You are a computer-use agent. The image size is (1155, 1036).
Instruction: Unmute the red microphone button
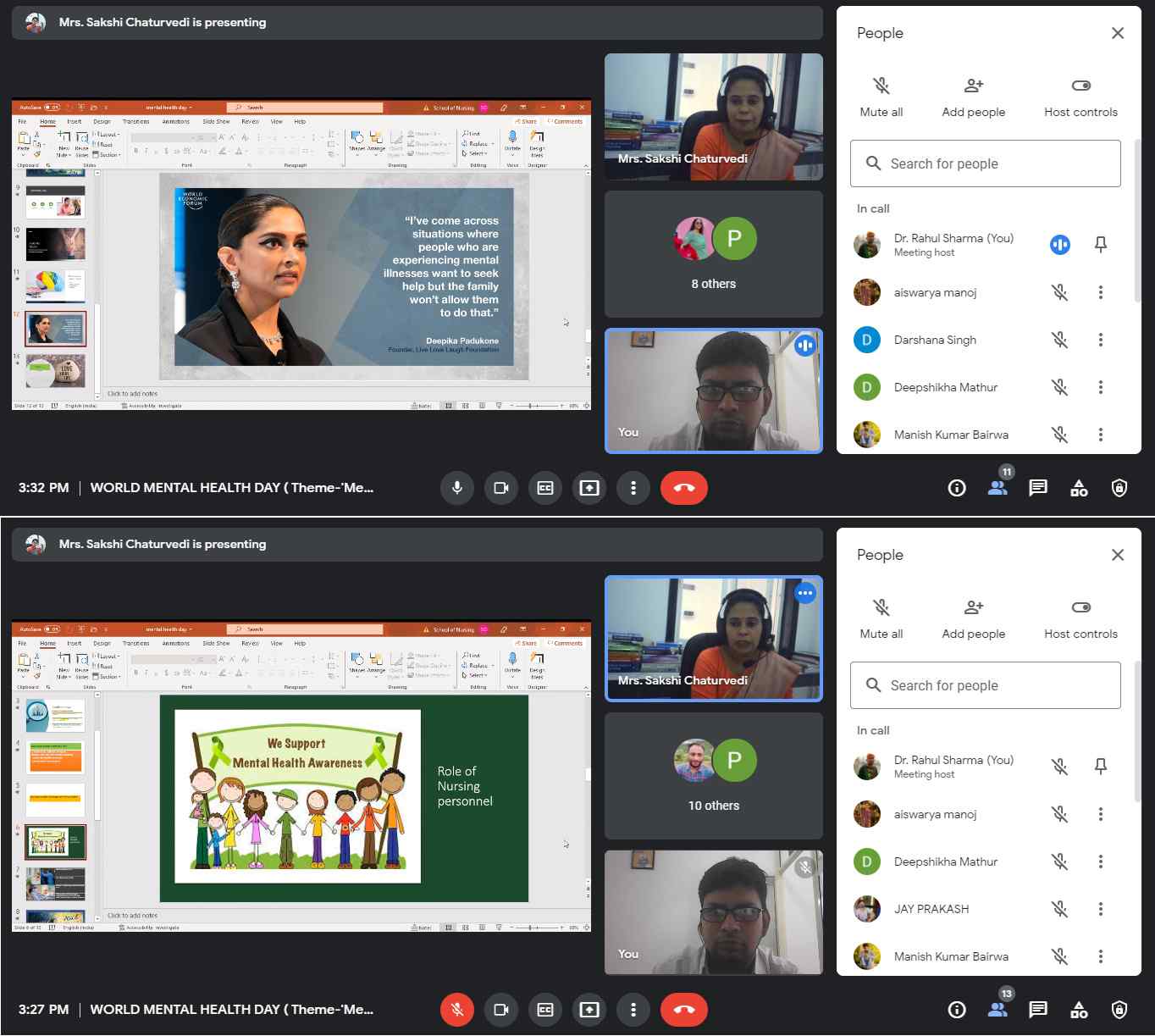(x=456, y=1010)
